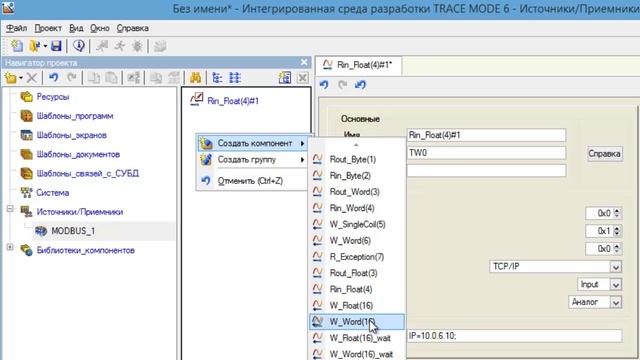Click the tree view layout icon
640x360 pixels.
click(217, 78)
